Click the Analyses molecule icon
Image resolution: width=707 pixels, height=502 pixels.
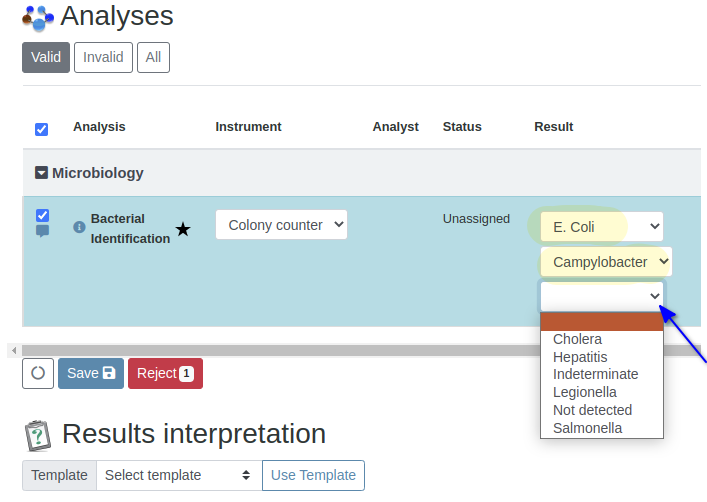(x=38, y=17)
